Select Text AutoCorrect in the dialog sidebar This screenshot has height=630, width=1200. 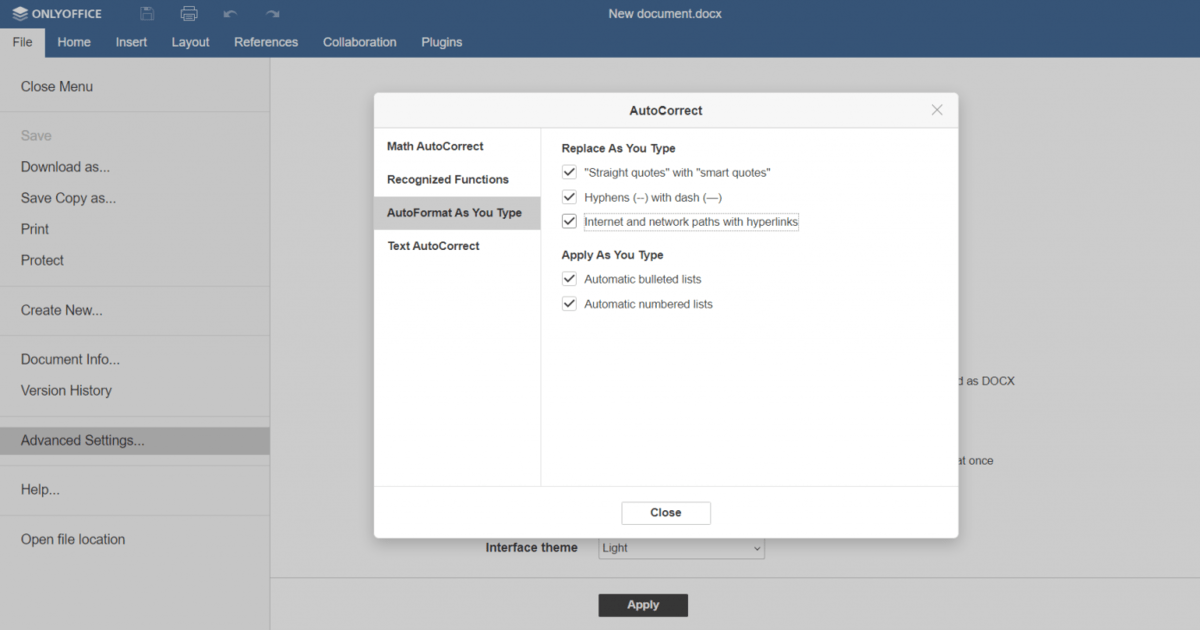(x=431, y=245)
